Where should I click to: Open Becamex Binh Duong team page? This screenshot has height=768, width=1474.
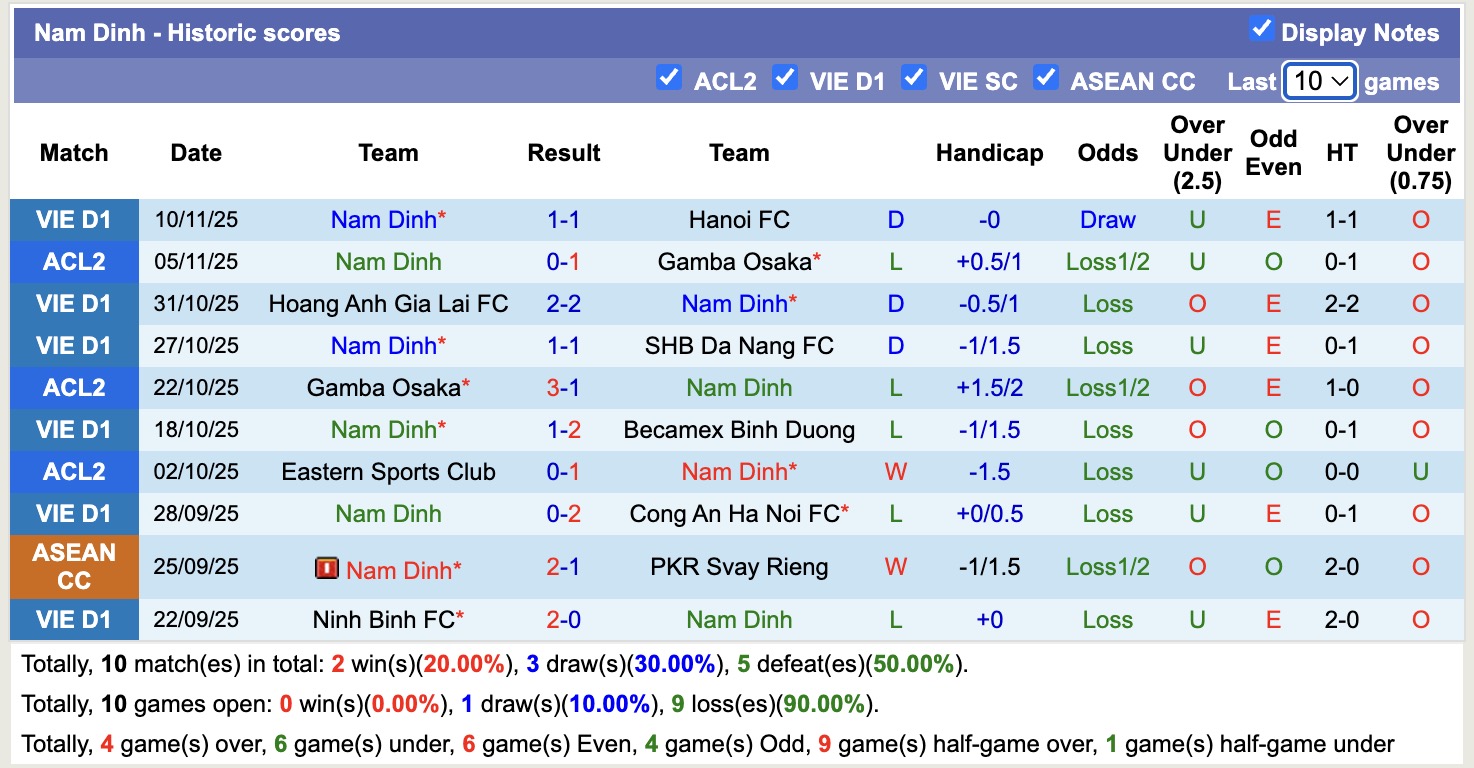pyautogui.click(x=739, y=430)
